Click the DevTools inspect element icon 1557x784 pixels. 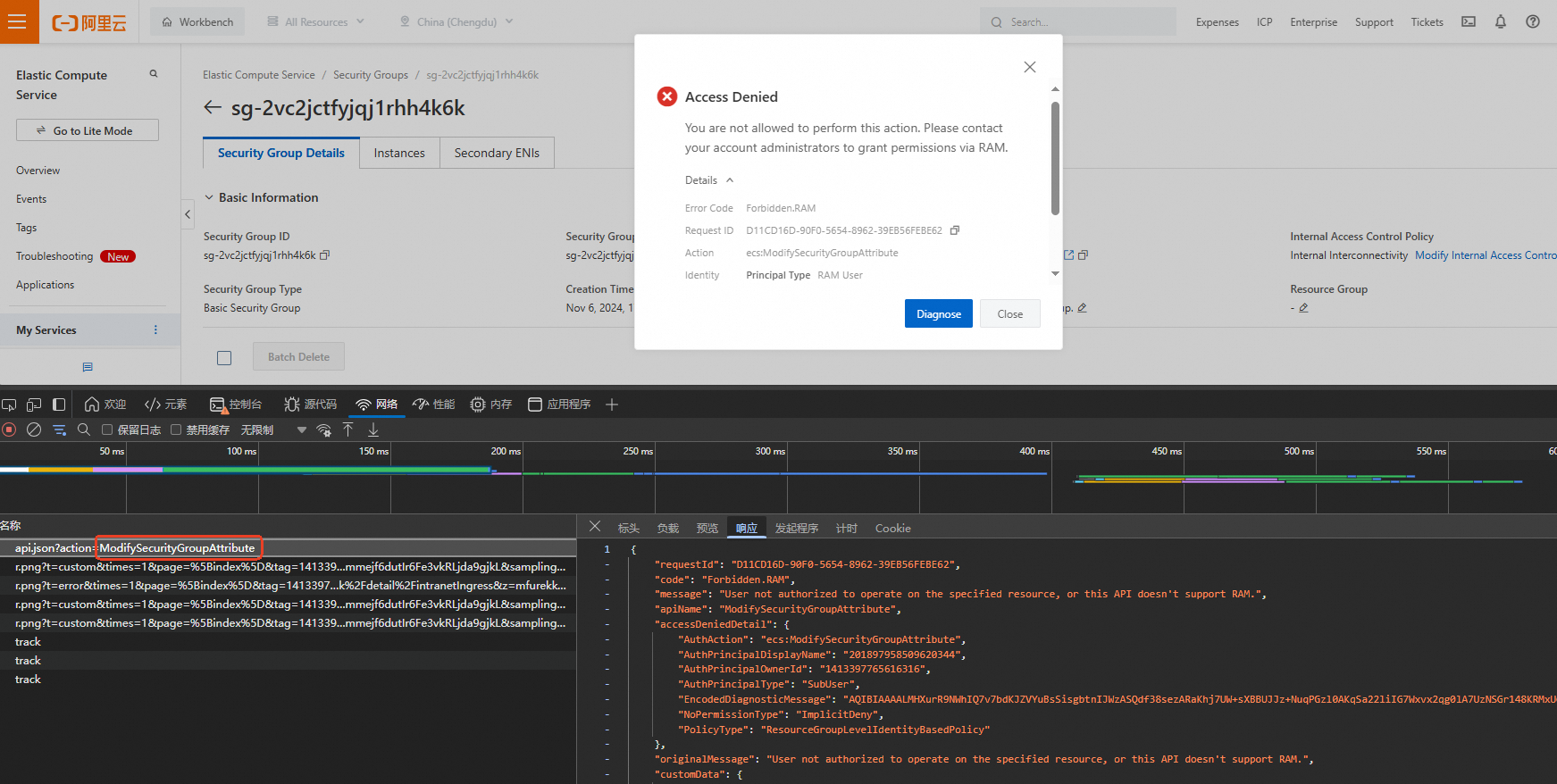tap(10, 405)
